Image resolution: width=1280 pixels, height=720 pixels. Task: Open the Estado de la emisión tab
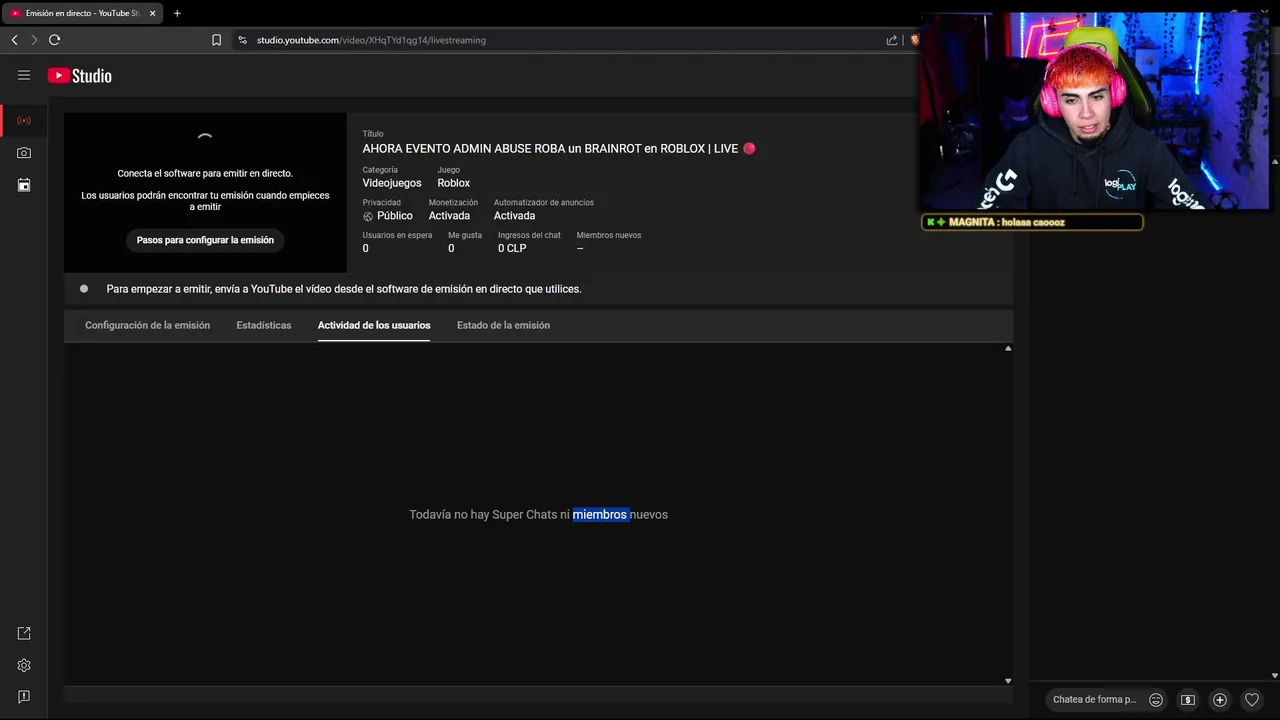tap(503, 325)
